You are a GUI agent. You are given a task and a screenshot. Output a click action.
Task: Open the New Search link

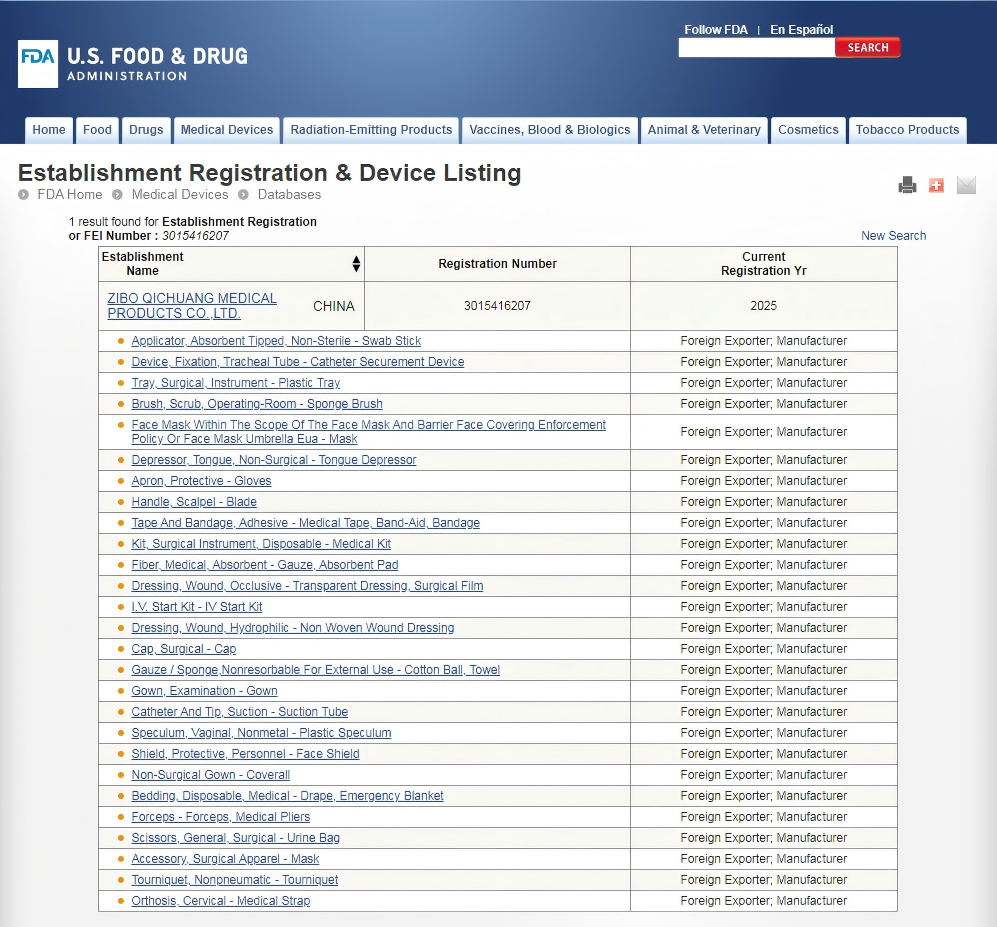(893, 235)
